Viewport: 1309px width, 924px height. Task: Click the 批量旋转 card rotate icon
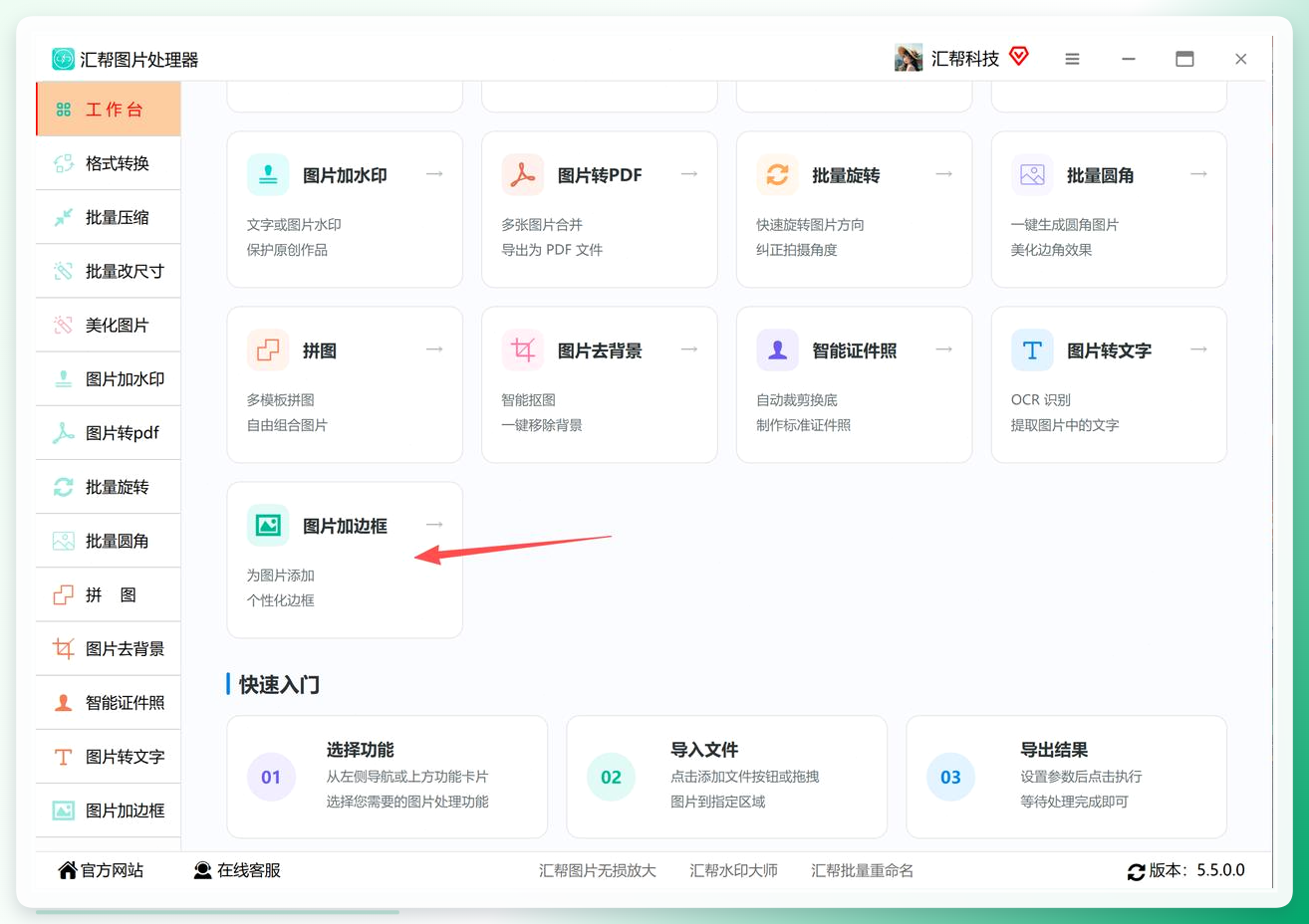tap(777, 175)
